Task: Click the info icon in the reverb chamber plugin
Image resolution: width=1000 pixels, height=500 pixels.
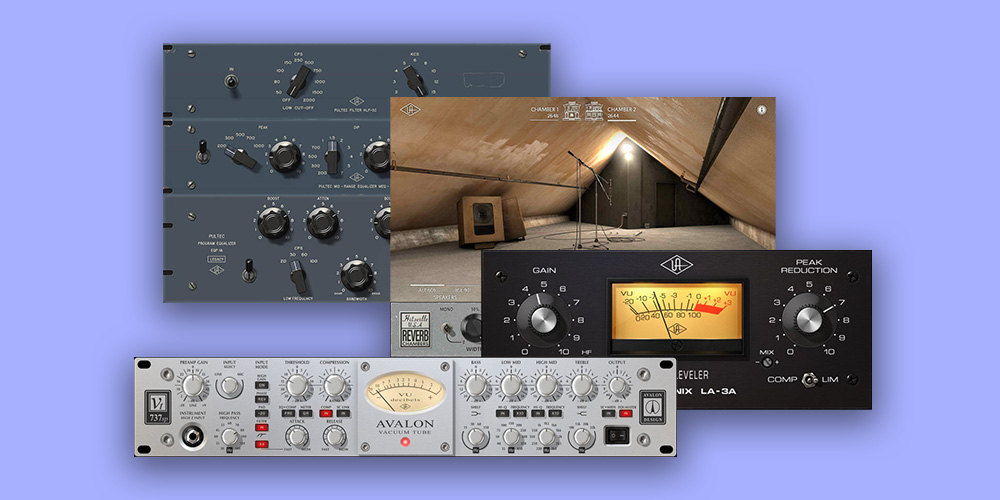Action: point(761,108)
